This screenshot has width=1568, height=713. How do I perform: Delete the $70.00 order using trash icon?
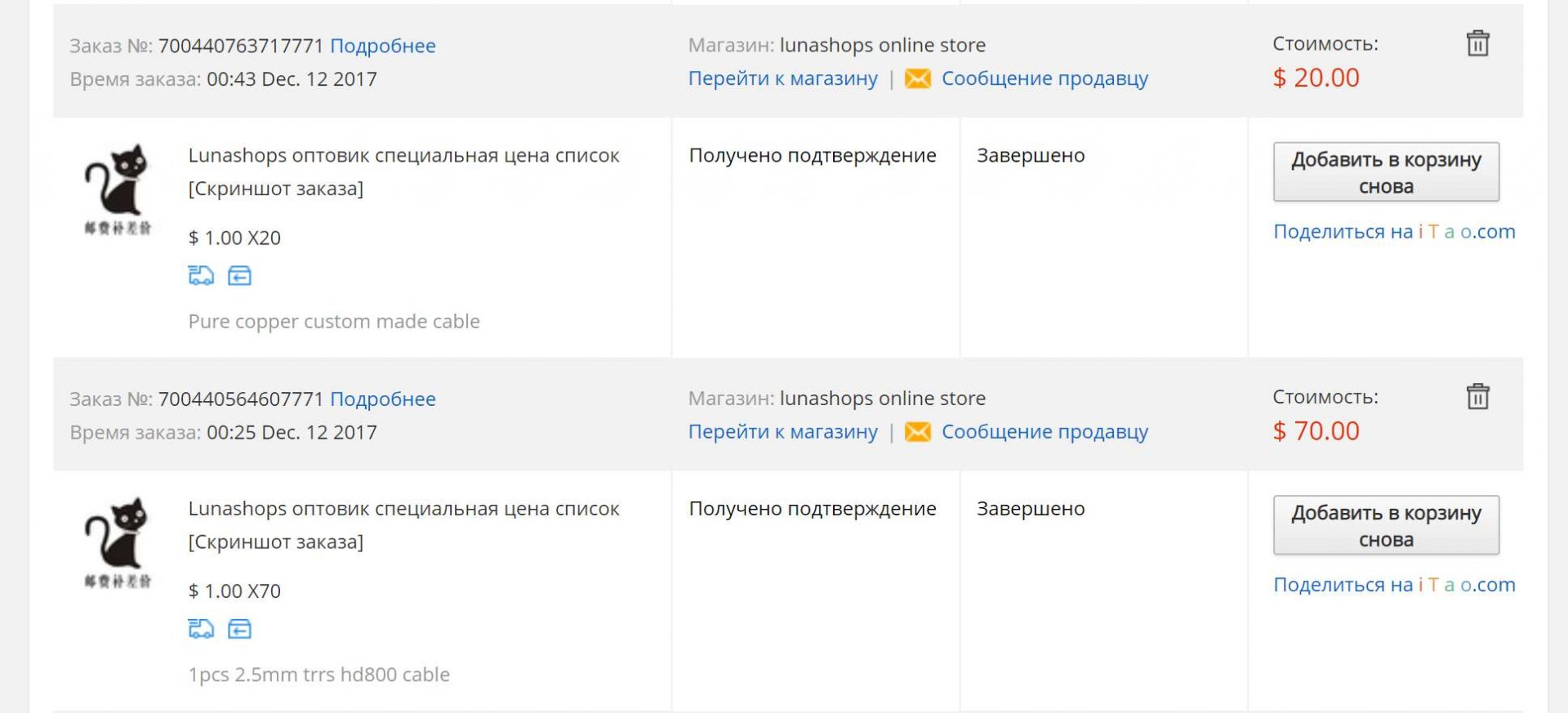[x=1477, y=397]
